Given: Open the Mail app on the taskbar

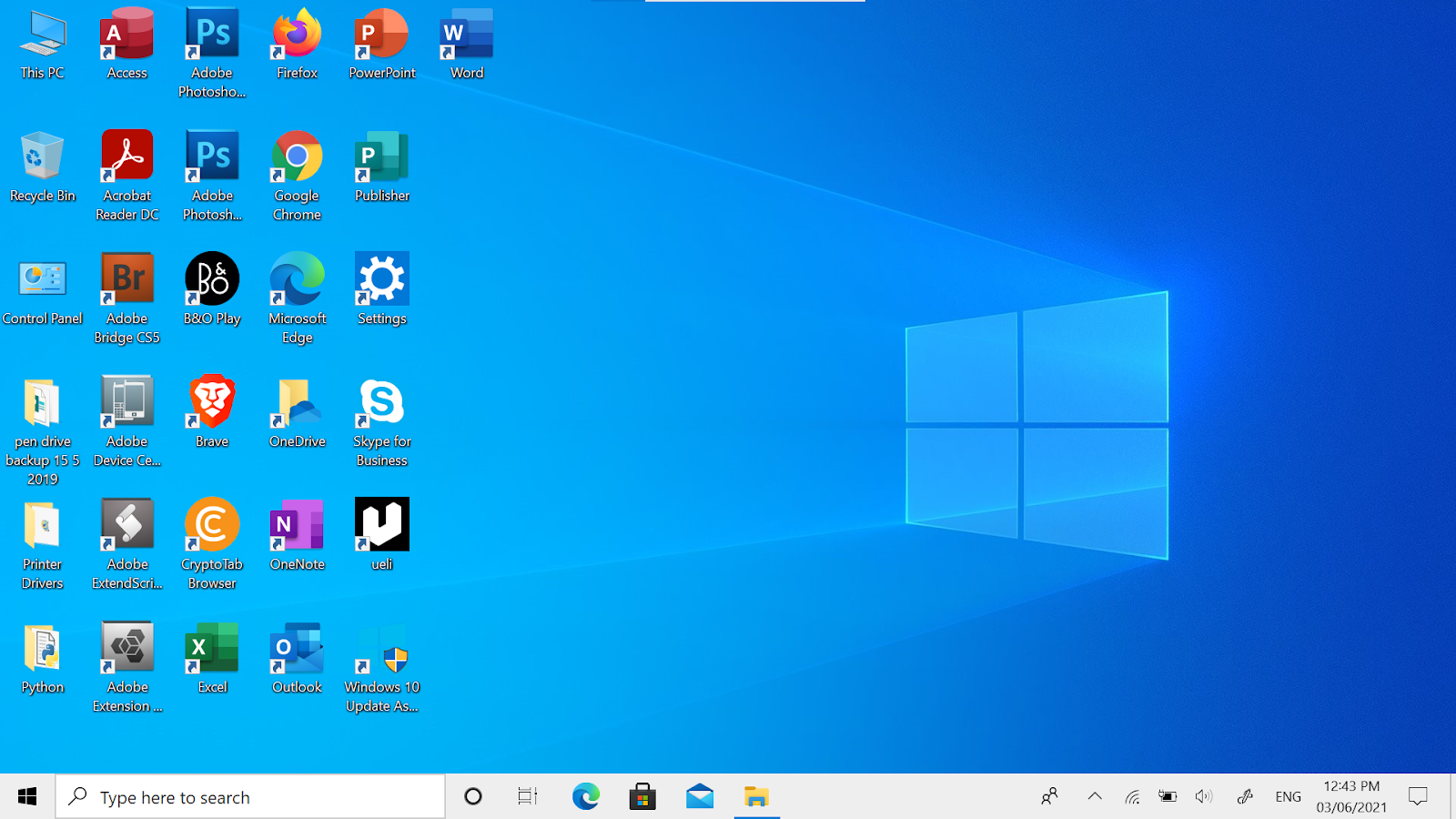Looking at the screenshot, I should coord(700,797).
